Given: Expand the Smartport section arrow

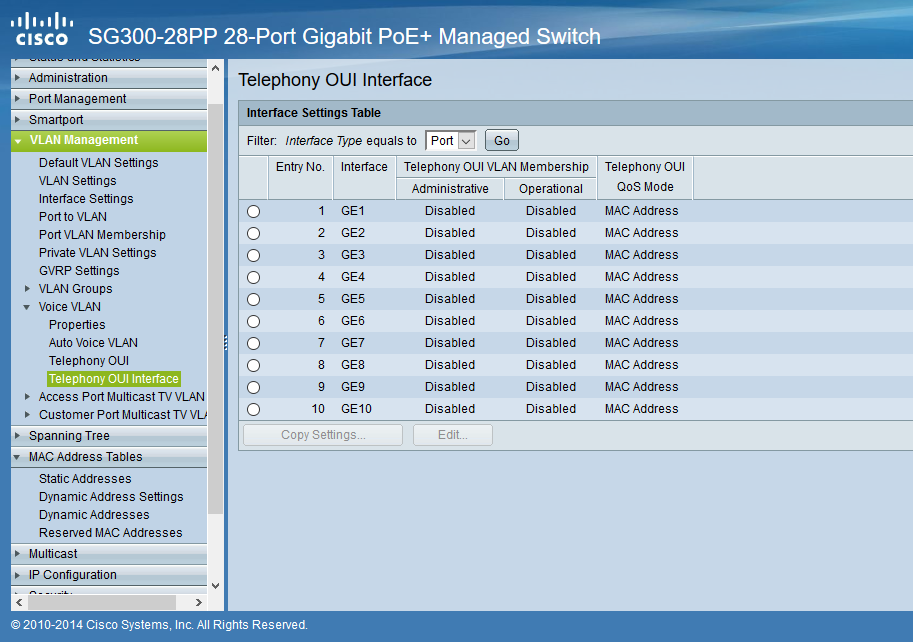Looking at the screenshot, I should 17,119.
